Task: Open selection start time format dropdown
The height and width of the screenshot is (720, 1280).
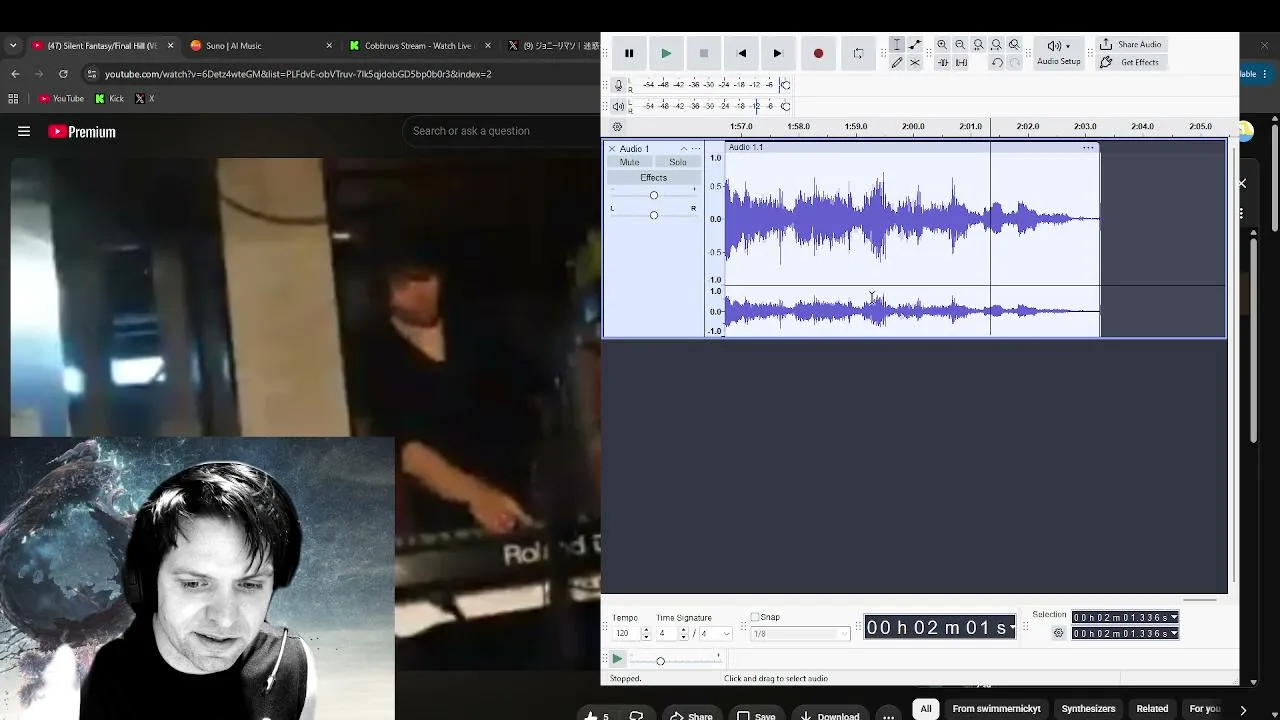Action: point(1174,618)
